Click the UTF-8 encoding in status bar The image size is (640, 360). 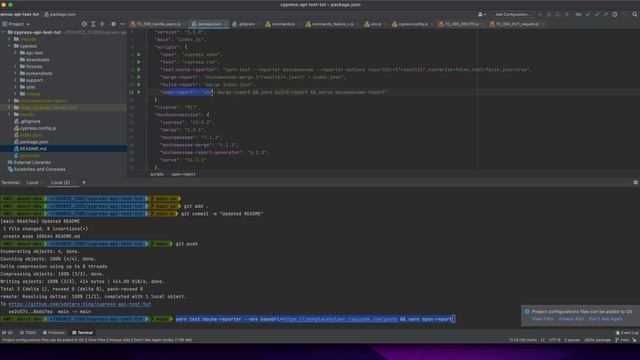(x=554, y=340)
